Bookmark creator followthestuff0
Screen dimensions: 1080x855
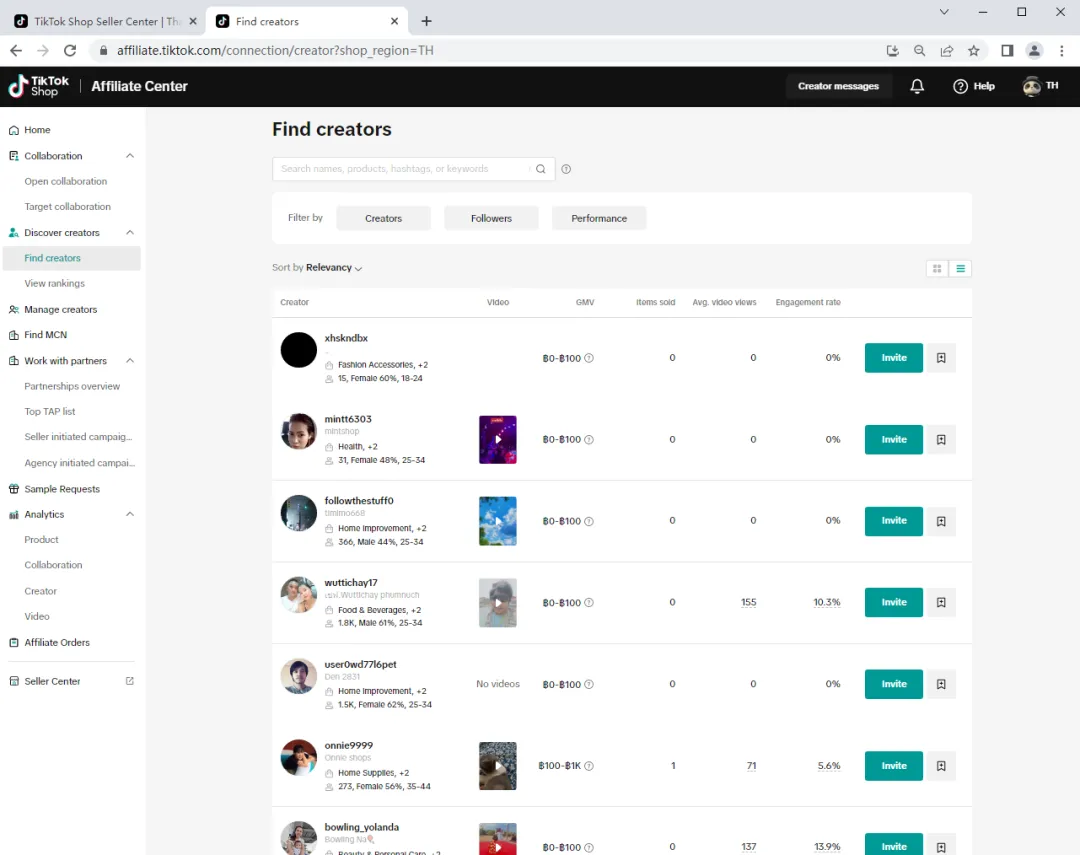pyautogui.click(x=941, y=521)
